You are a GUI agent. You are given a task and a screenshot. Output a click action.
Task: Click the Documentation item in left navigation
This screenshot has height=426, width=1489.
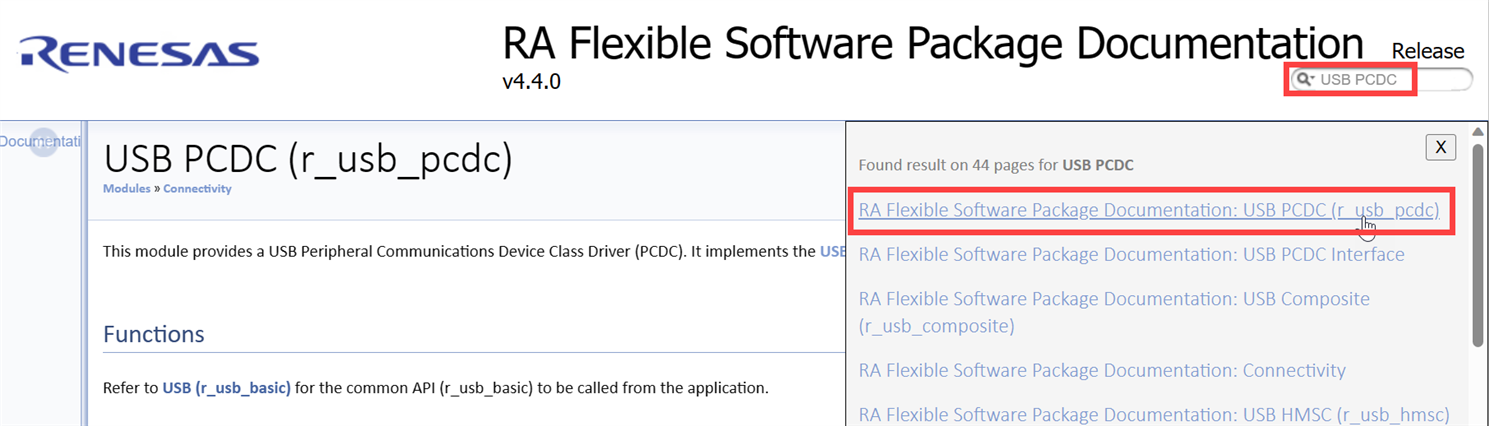click(x=40, y=142)
